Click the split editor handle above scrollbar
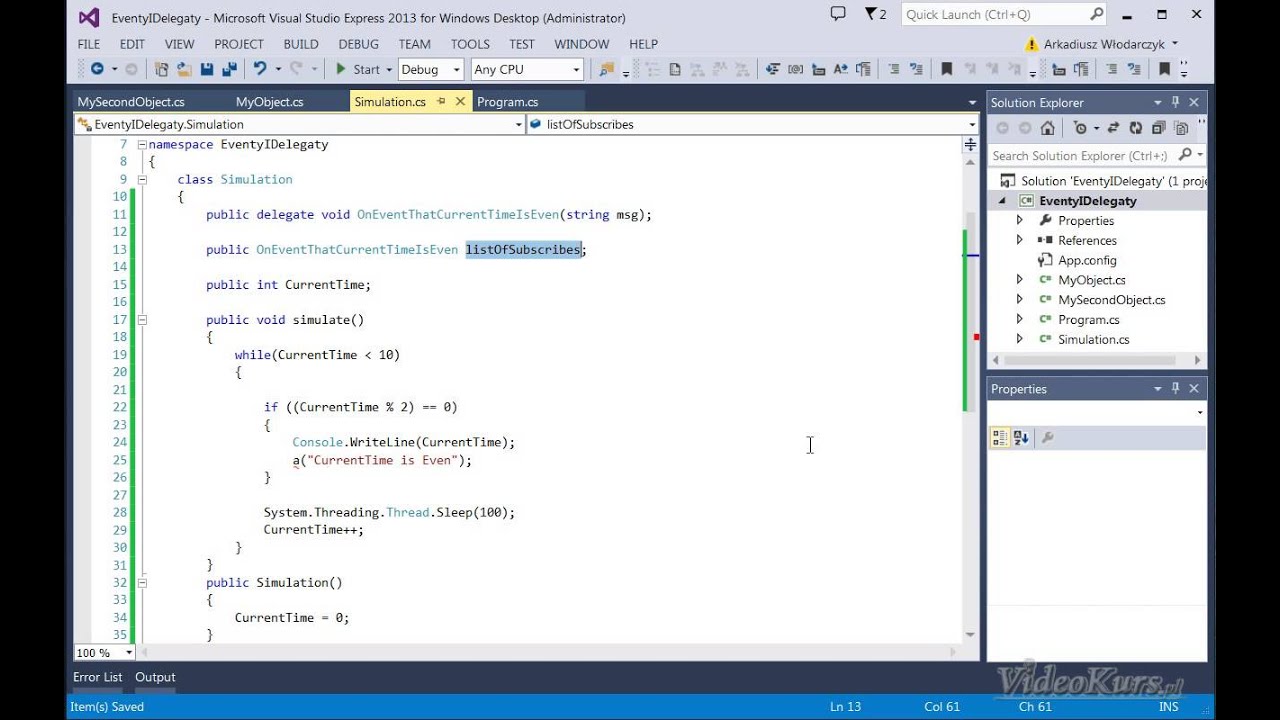 point(970,145)
